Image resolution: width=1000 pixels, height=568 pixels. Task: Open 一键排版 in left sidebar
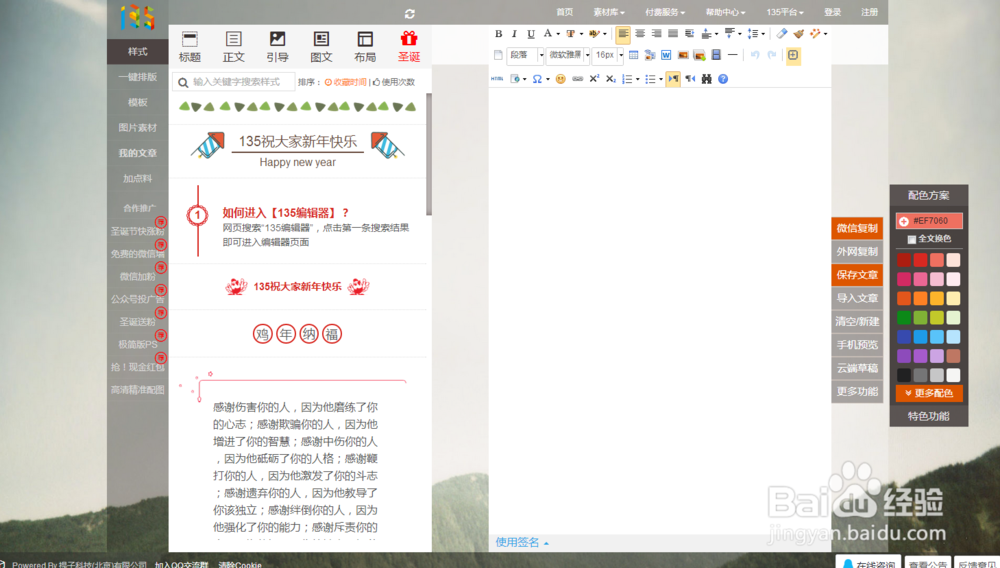click(138, 77)
